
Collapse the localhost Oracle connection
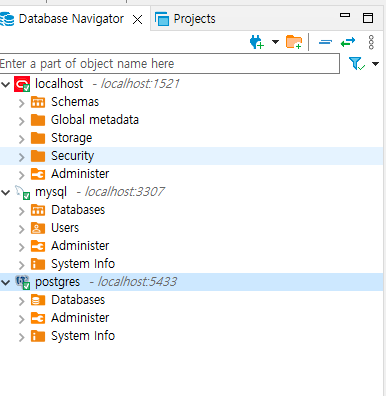[6, 84]
